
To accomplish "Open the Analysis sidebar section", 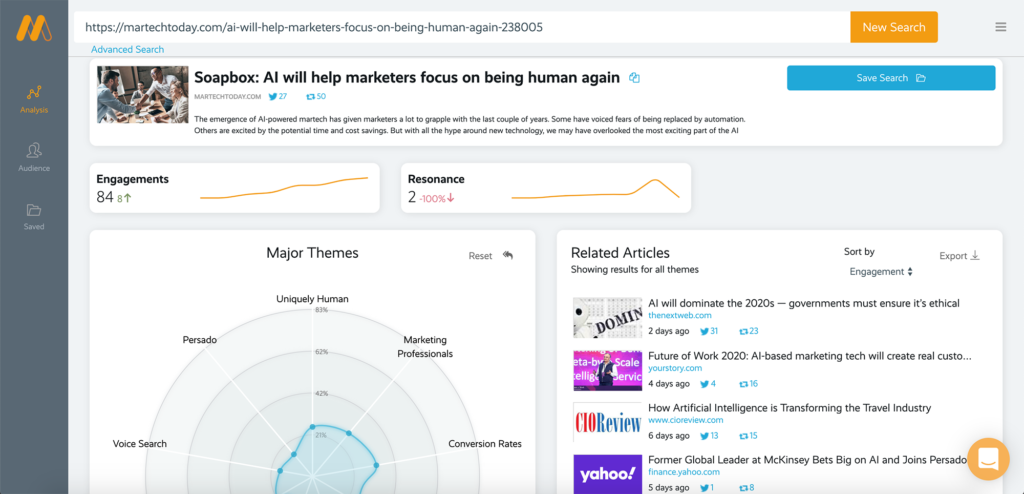I will point(34,100).
